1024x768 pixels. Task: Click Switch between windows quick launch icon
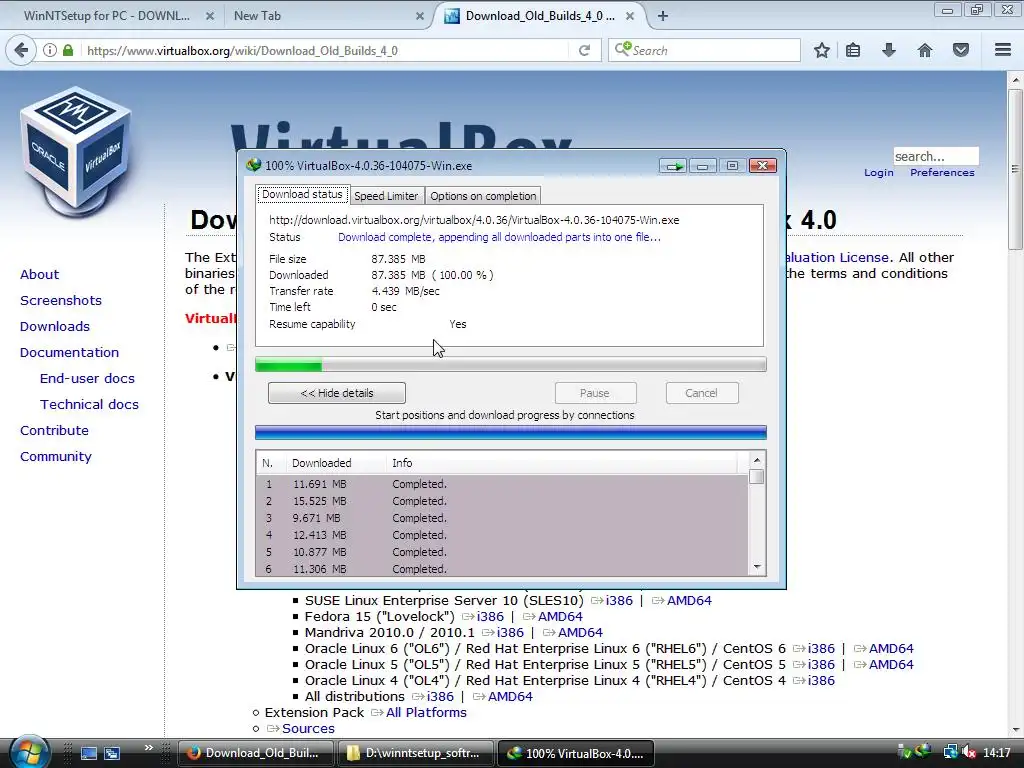112,753
